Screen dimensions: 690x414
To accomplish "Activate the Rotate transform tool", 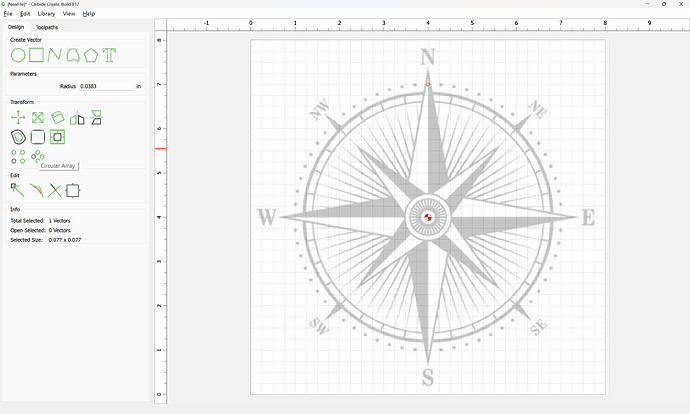I will click(57, 118).
